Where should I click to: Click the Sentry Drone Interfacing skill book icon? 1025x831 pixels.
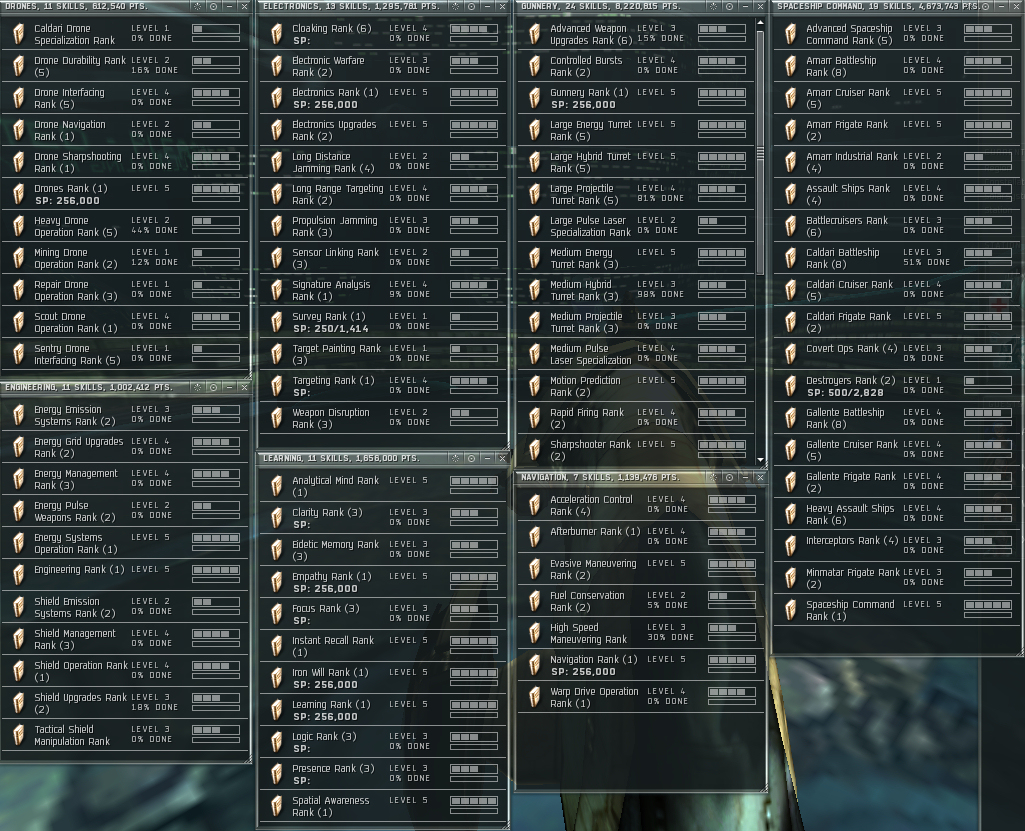(19, 354)
